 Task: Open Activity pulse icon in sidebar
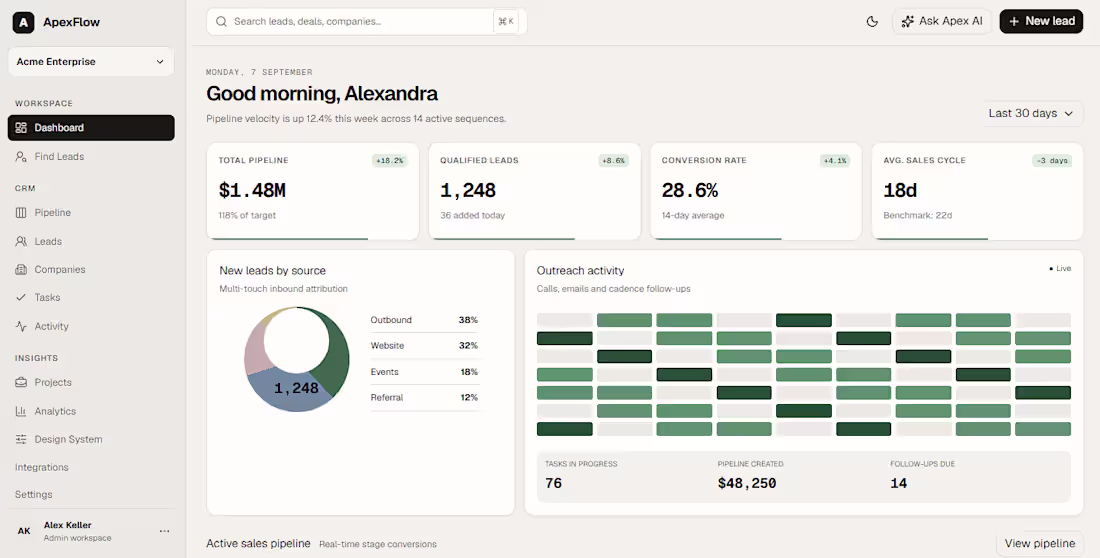(x=21, y=326)
